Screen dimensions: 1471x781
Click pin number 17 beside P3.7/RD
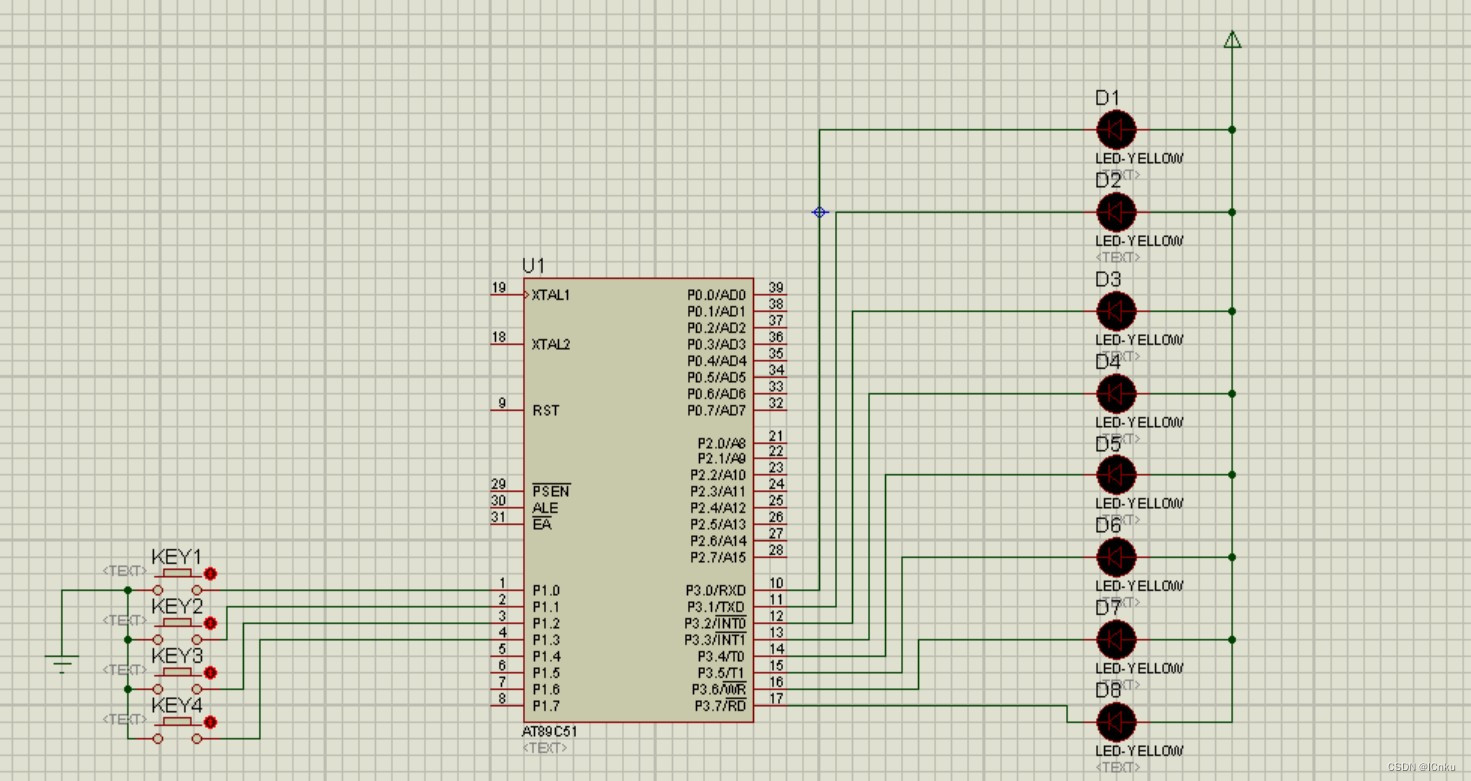point(776,698)
